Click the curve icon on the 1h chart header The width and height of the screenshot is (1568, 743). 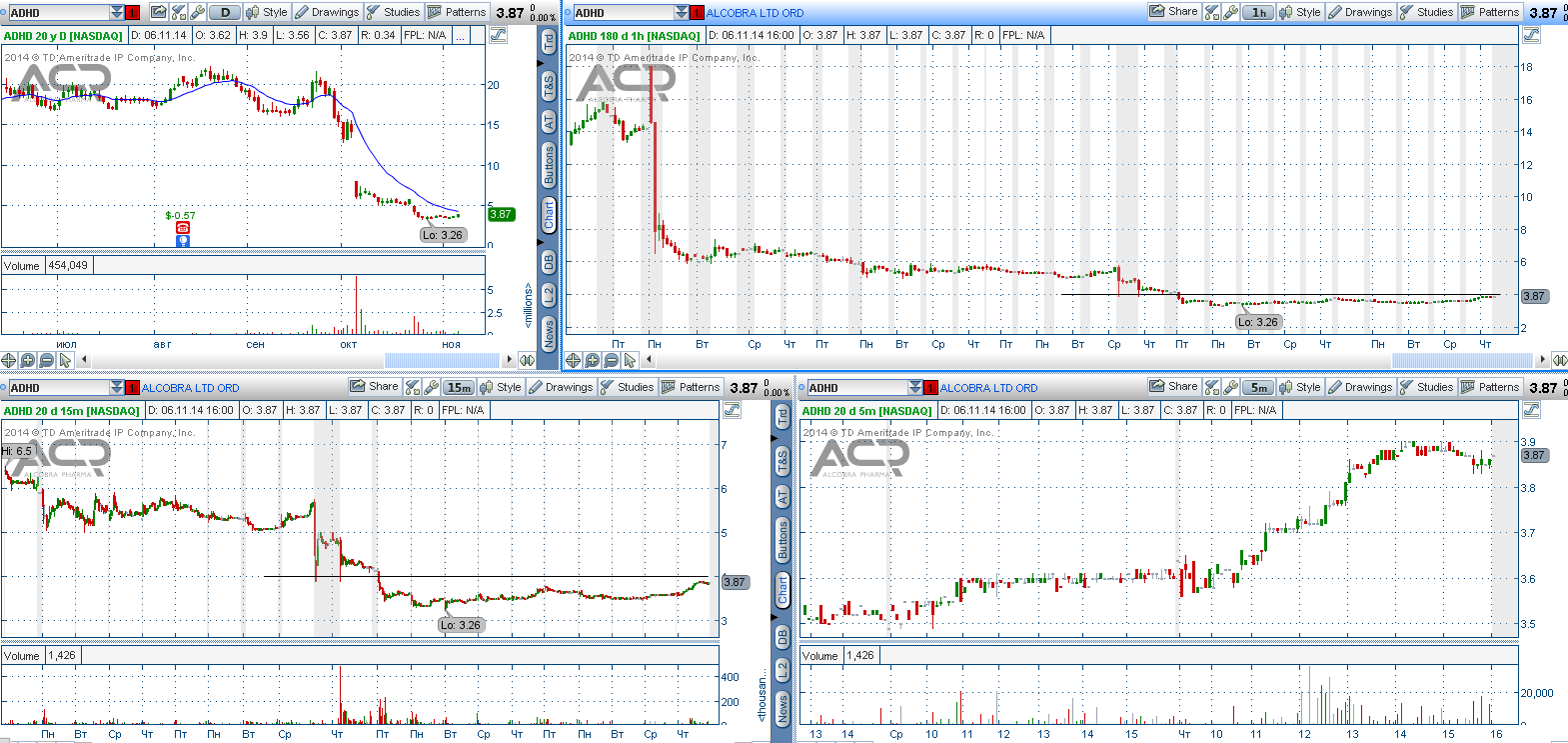[1531, 35]
